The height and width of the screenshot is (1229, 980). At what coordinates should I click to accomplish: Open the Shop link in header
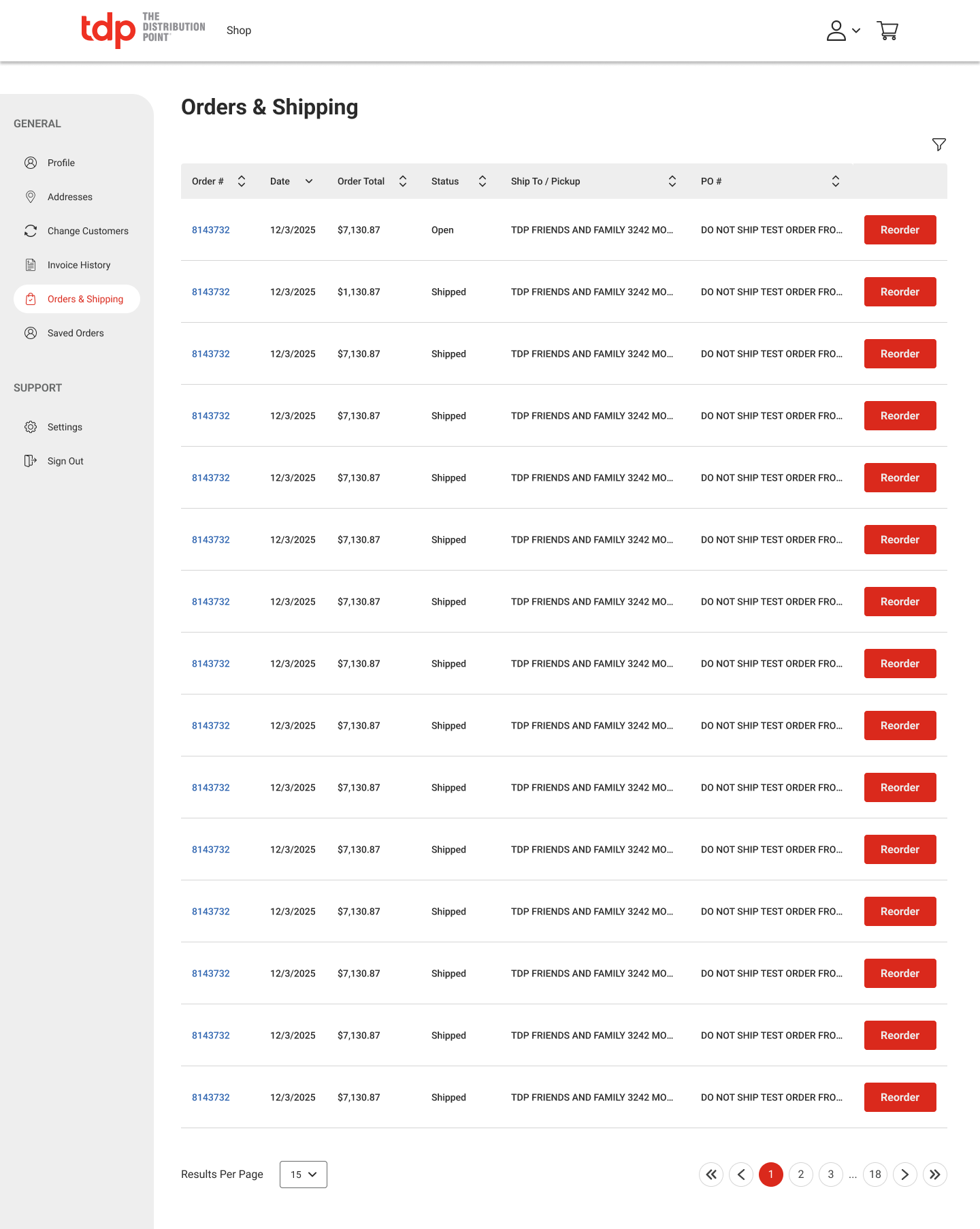click(239, 31)
